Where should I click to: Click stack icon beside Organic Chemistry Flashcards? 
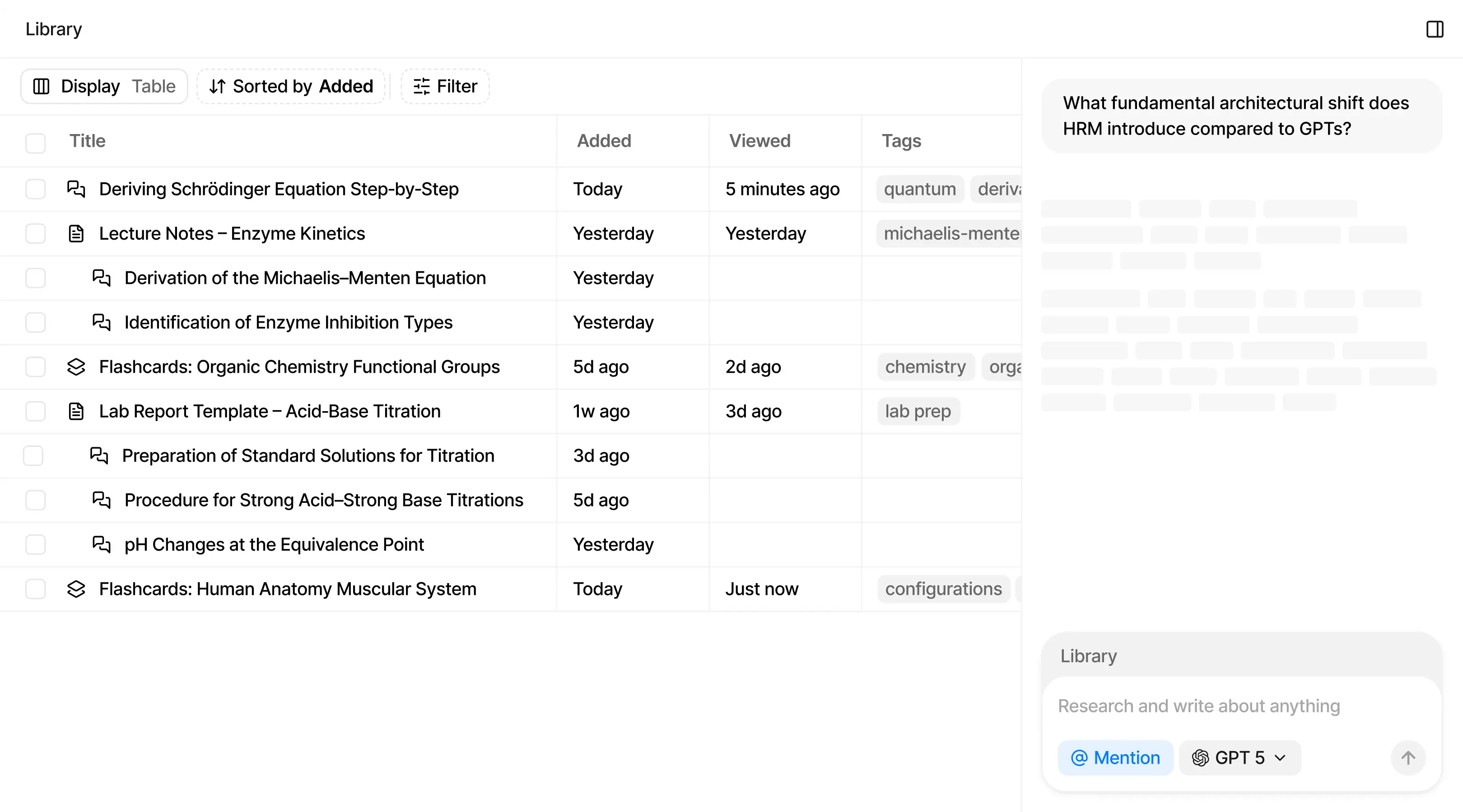tap(76, 367)
